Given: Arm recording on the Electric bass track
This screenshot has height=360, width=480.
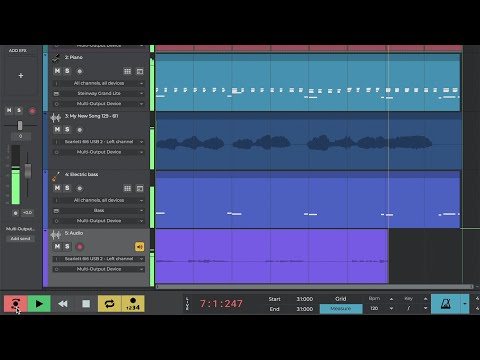Looking at the screenshot, I should [x=79, y=188].
